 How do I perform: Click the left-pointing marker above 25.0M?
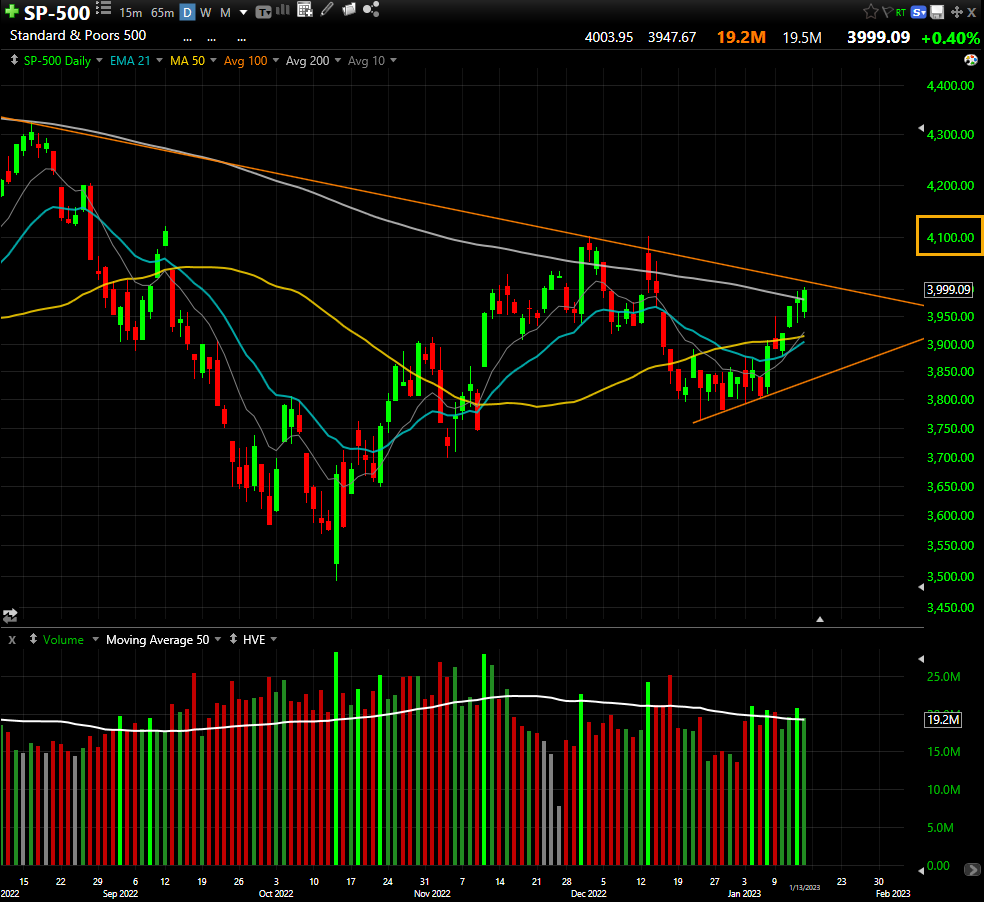click(x=921, y=658)
